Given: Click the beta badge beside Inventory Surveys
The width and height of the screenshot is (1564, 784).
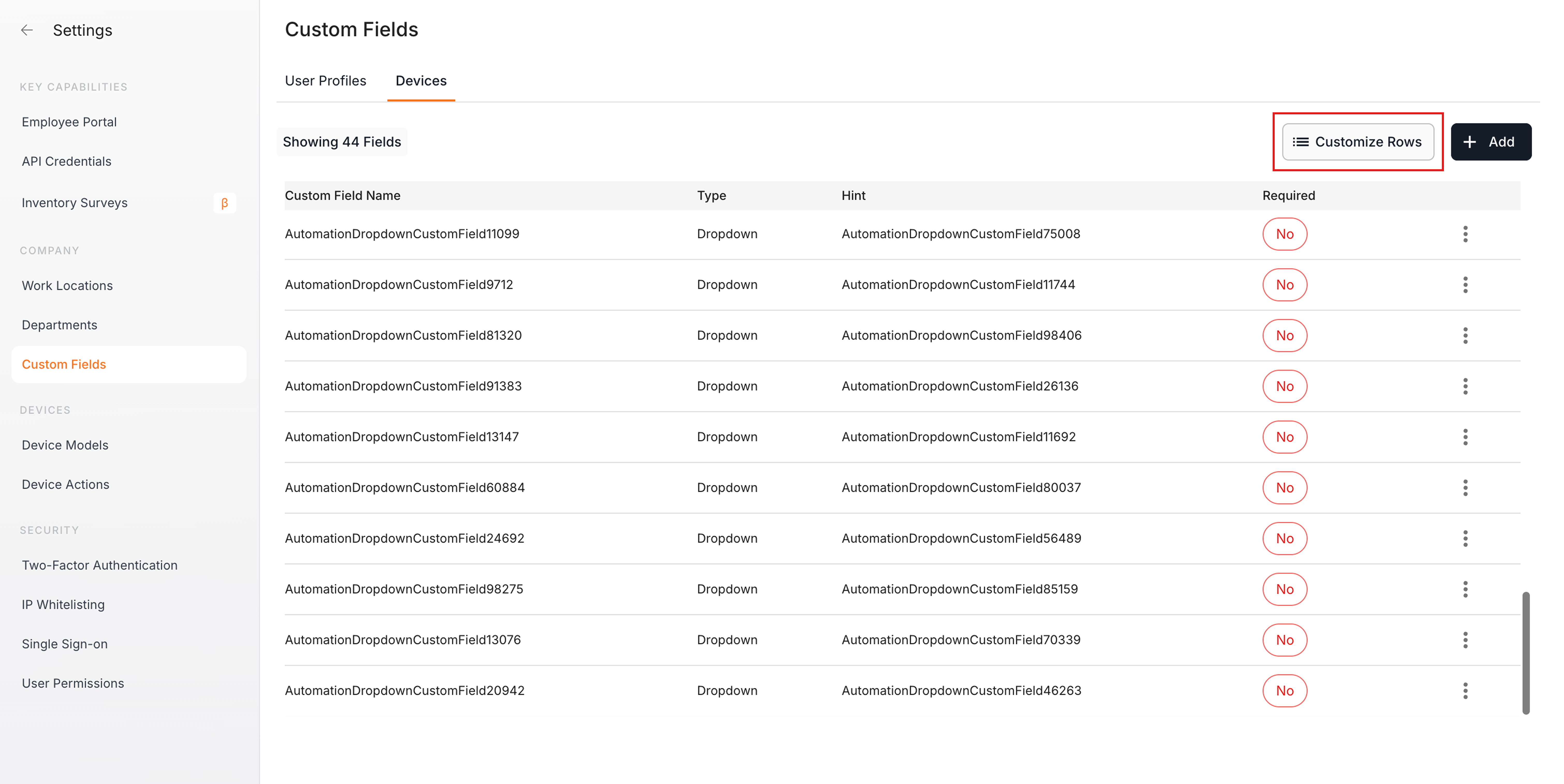Looking at the screenshot, I should click(225, 203).
